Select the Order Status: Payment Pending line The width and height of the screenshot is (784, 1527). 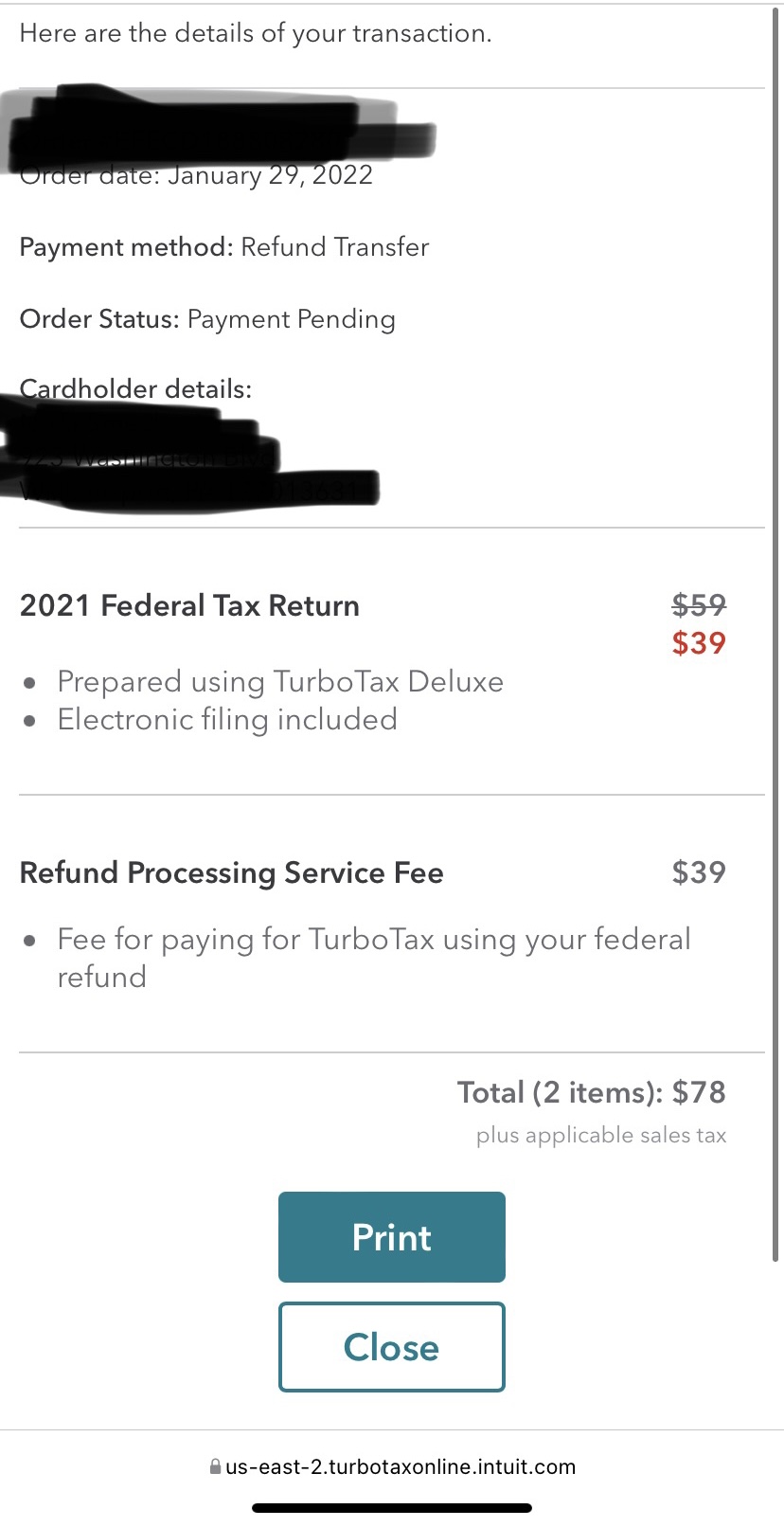tap(207, 319)
